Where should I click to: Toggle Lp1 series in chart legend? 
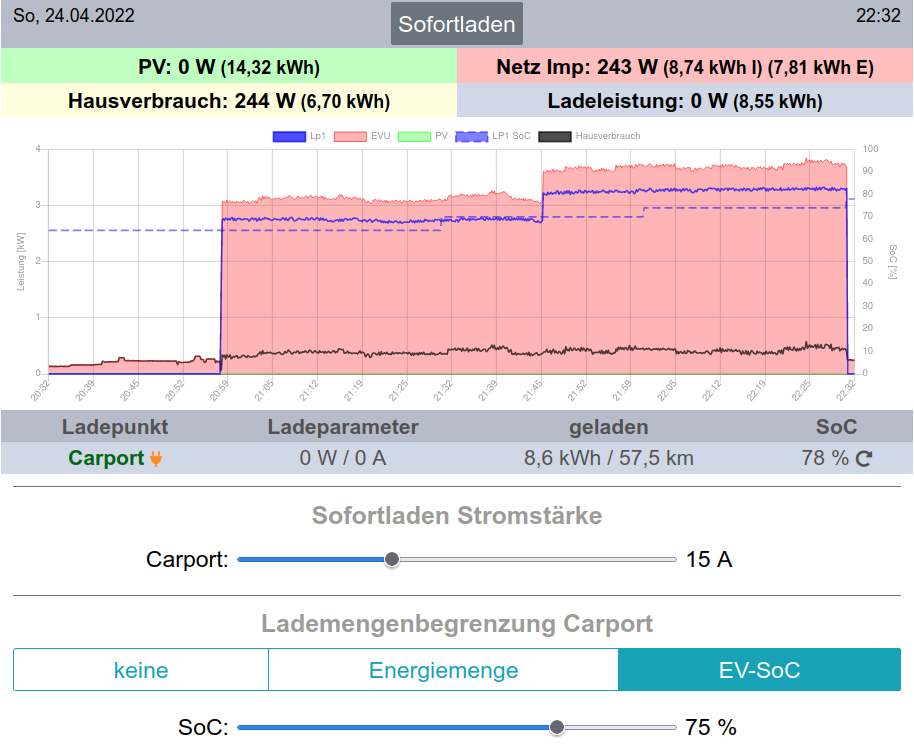click(x=300, y=136)
